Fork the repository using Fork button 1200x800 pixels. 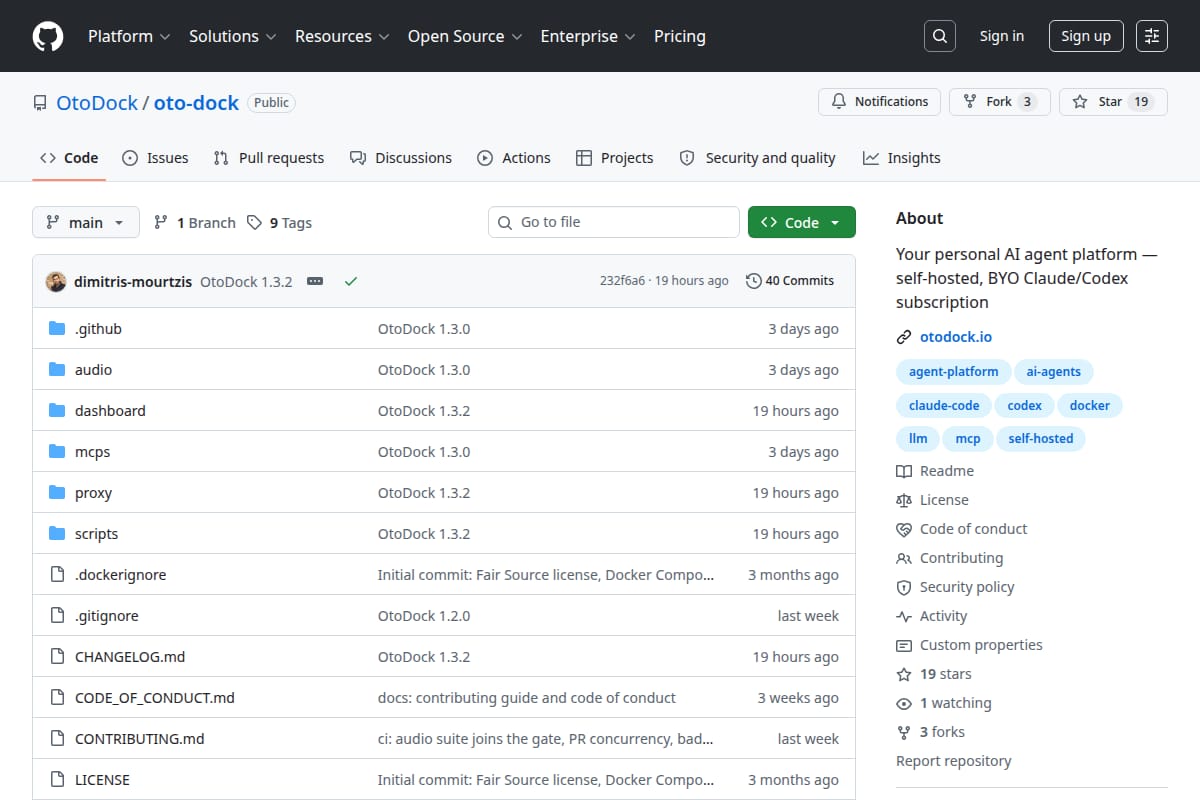999,102
